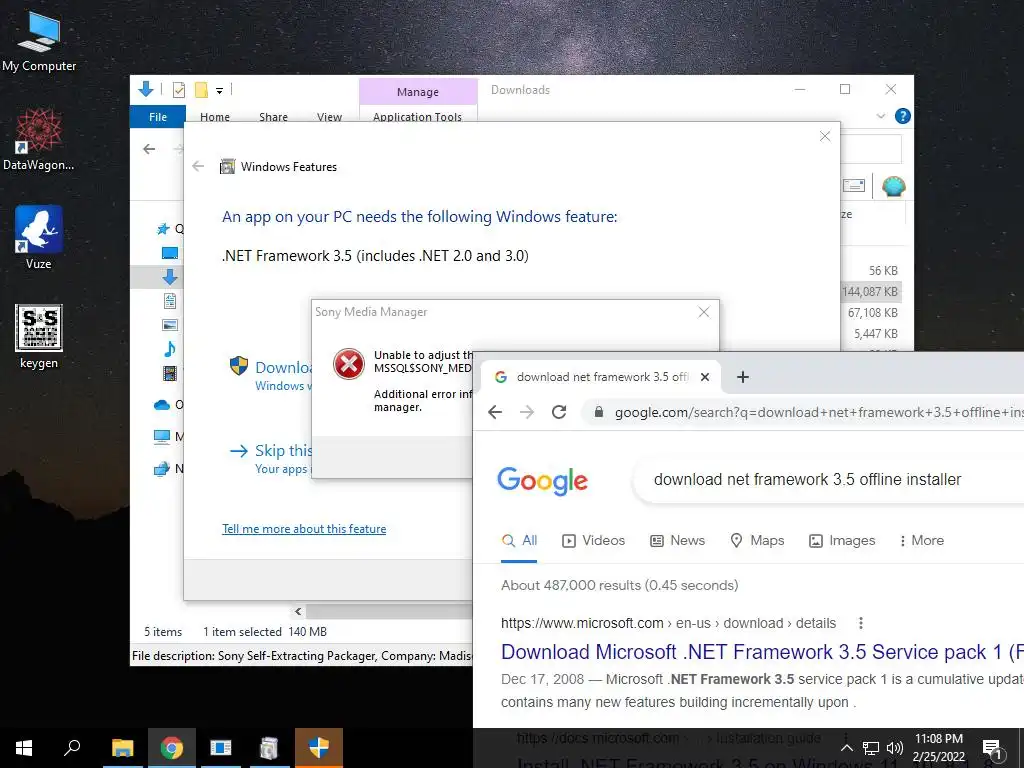Select Downloads folder in Explorer sidebar
The width and height of the screenshot is (1024, 768).
[x=170, y=277]
